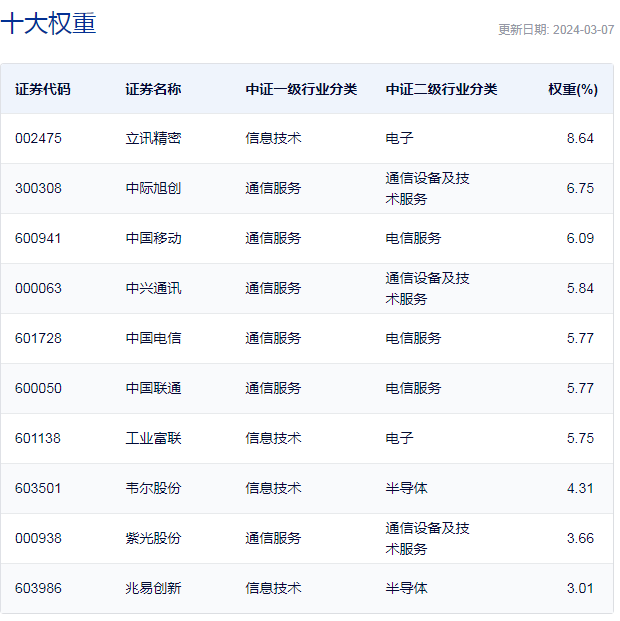
Task: Click weight value 4.31
Action: coord(580,488)
